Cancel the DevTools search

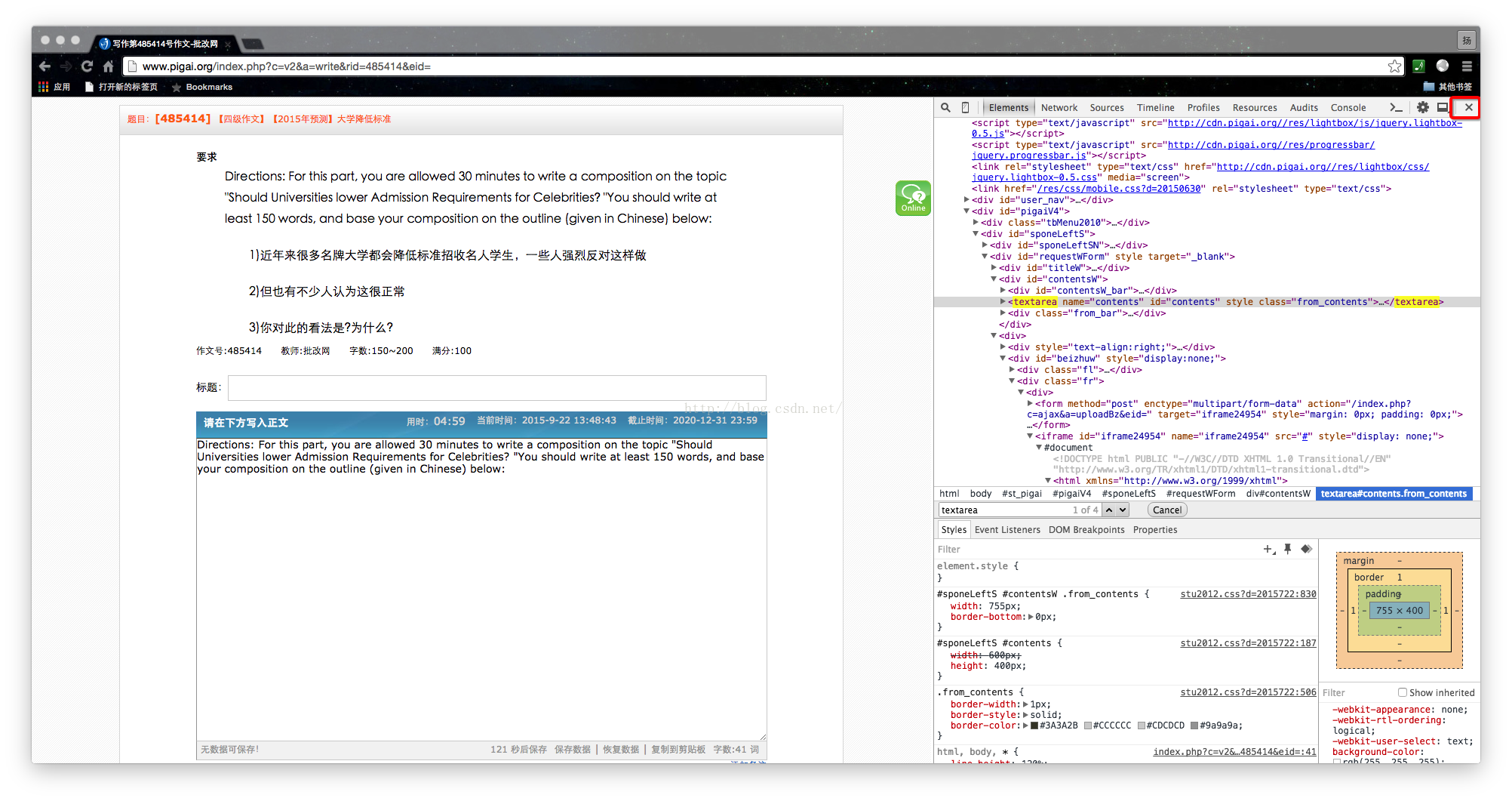coord(1167,510)
